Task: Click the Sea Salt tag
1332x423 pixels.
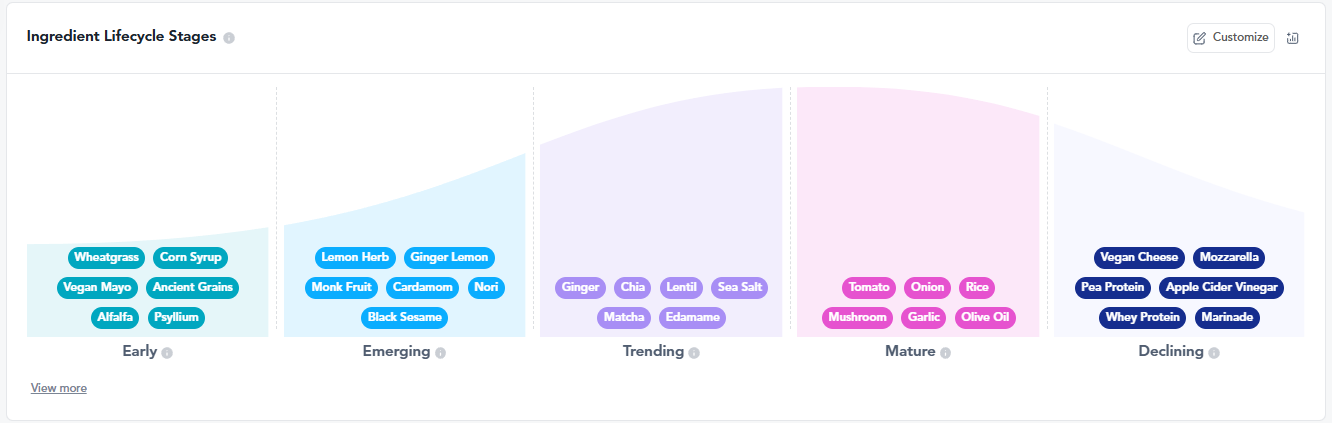Action: click(x=739, y=288)
